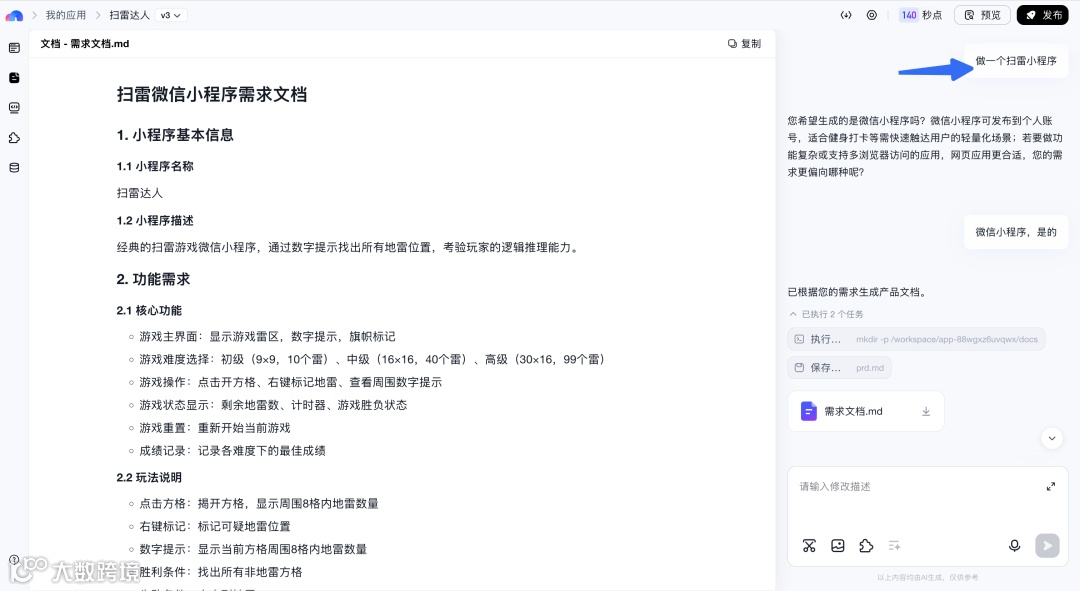The height and width of the screenshot is (591, 1080).
Task: Click the terminal icon of 执行 task
Action: tap(799, 339)
